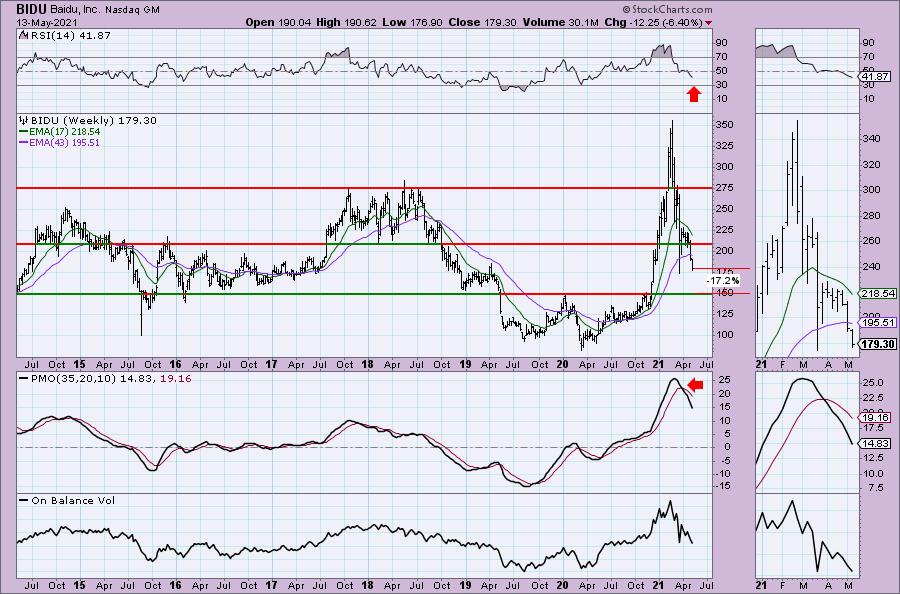Click the -17.2% annotation label

[723, 281]
